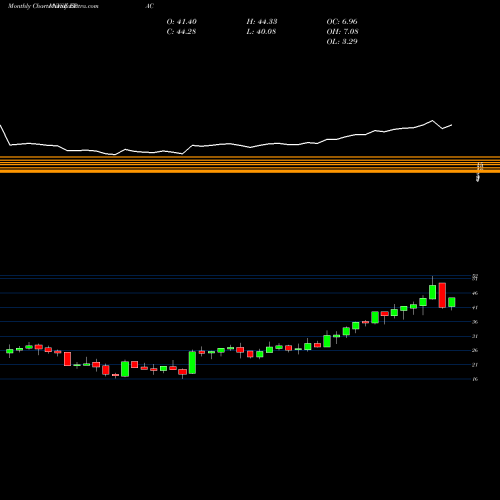Click the low price 'L: 40.08'
500x500 pixels.
[261, 32]
